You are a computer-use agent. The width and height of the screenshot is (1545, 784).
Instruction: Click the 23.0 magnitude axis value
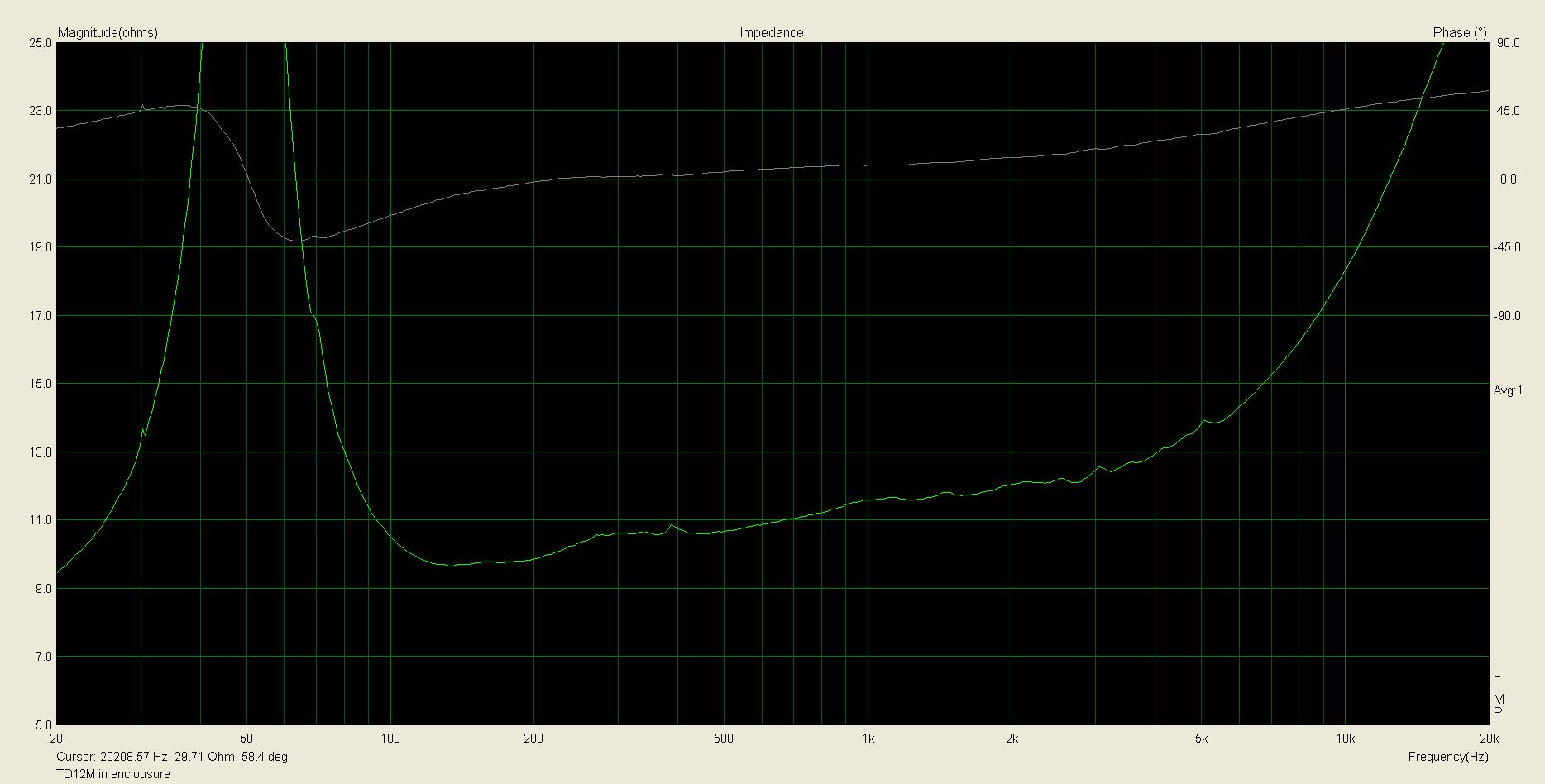(41, 111)
